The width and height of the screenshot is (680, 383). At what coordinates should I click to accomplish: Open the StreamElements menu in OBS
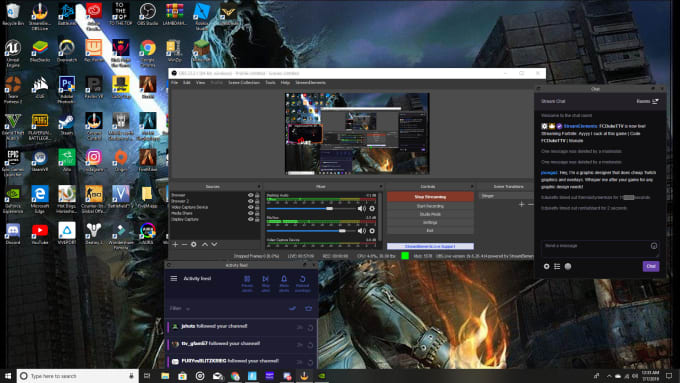[311, 82]
